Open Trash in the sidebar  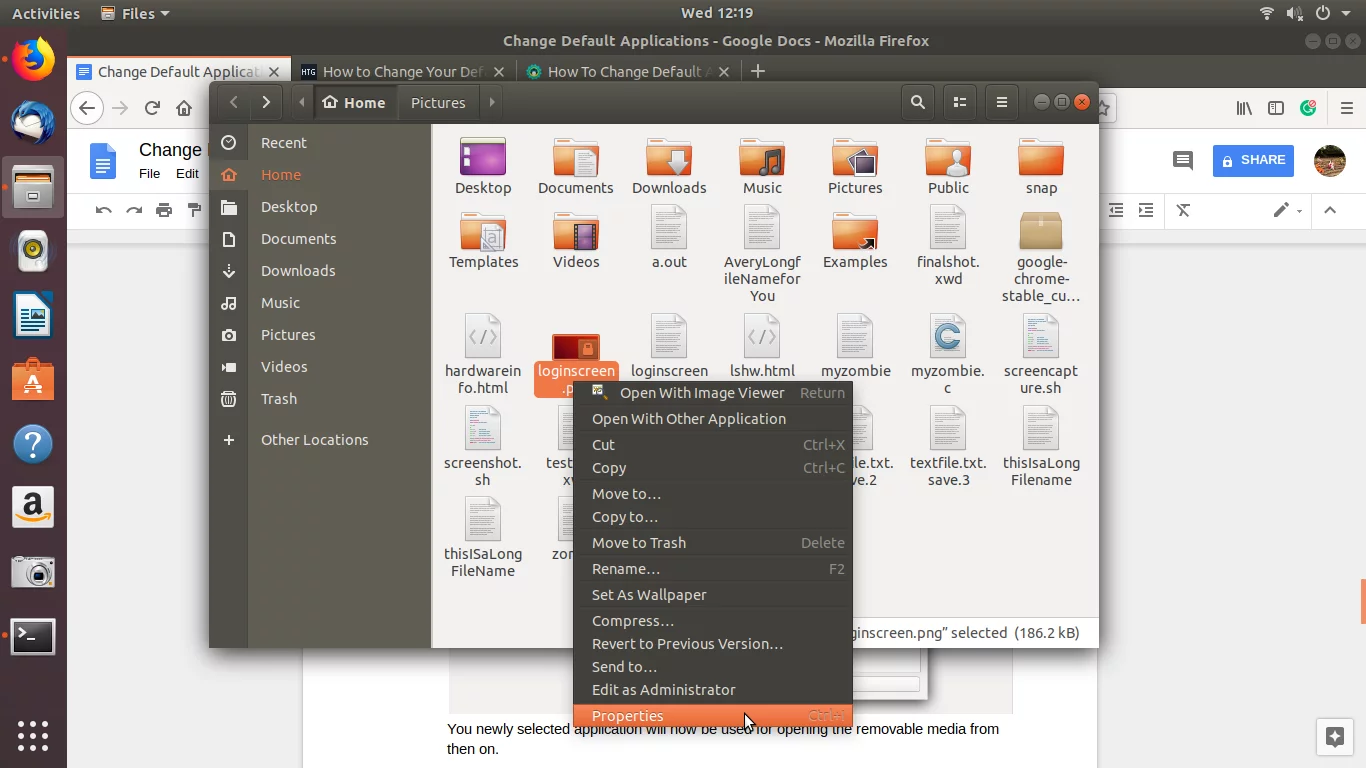point(279,399)
